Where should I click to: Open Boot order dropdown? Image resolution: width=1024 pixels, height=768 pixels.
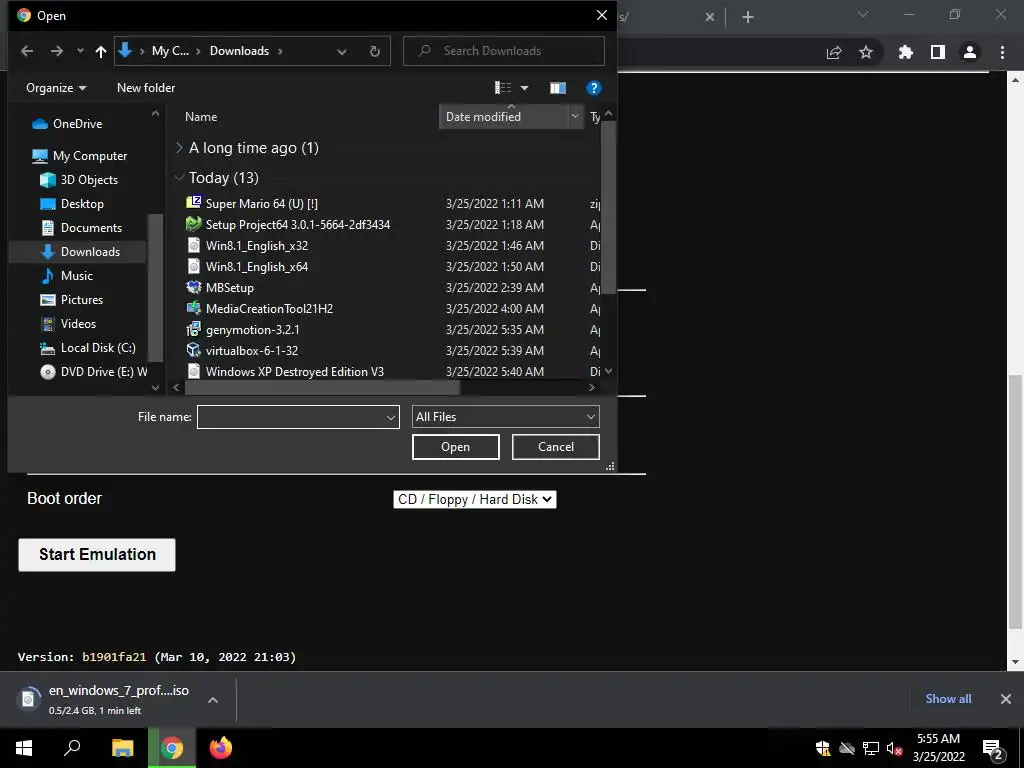(x=475, y=500)
